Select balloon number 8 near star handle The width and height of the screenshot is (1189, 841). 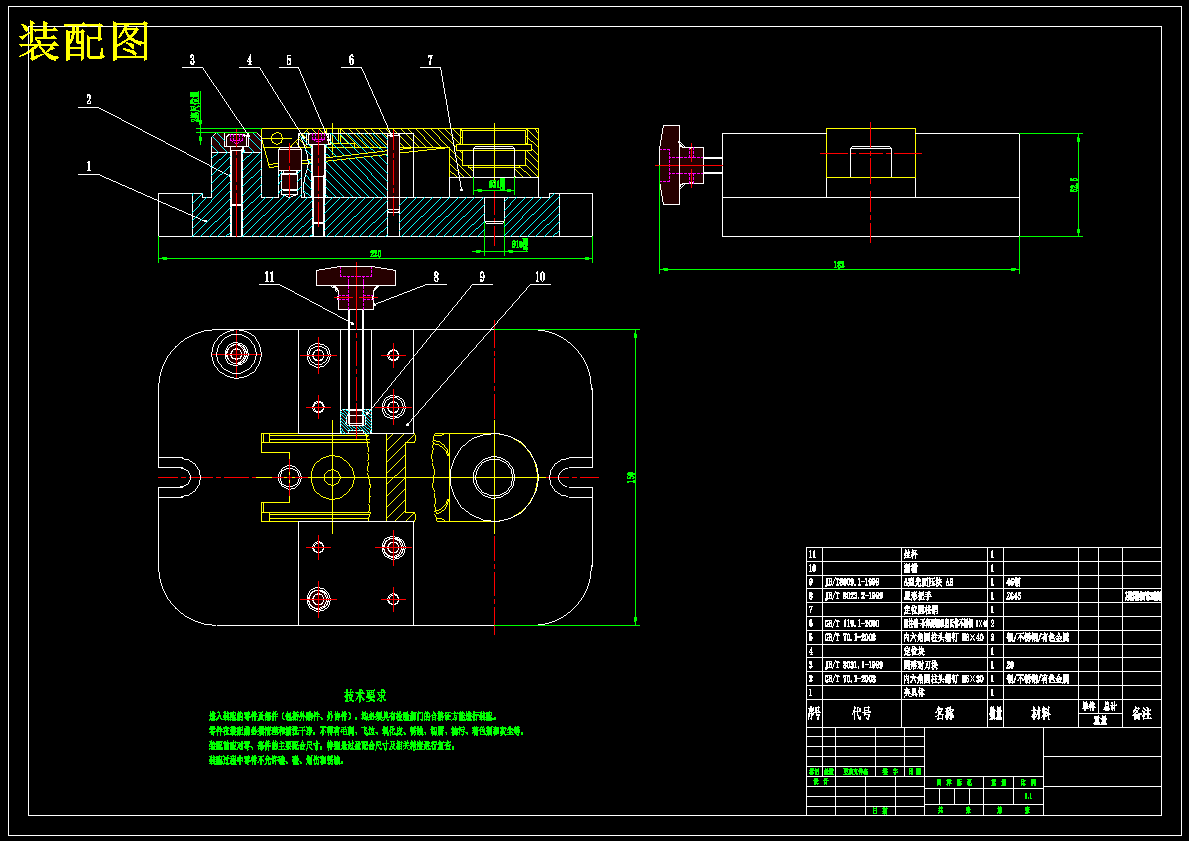(436, 277)
